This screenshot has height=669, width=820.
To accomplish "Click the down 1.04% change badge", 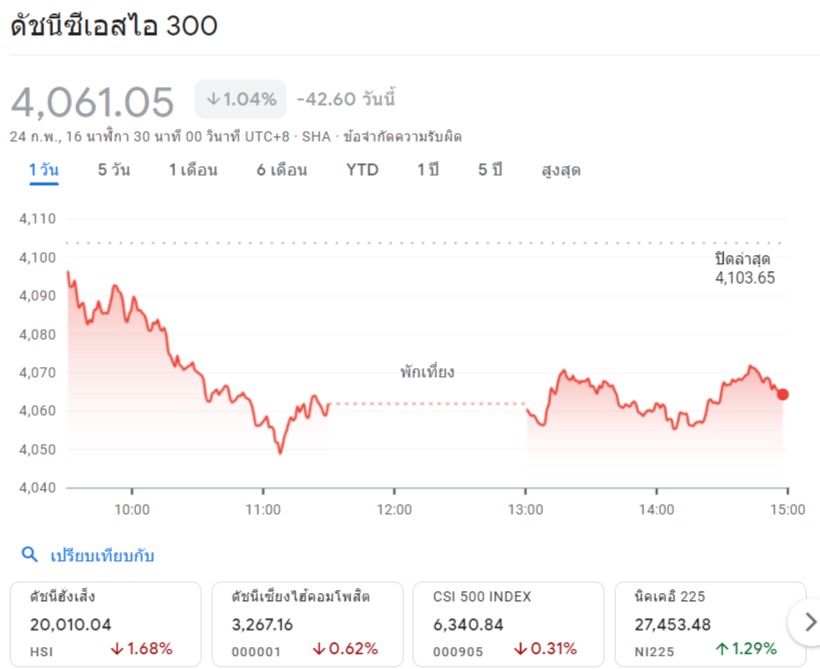I will pos(241,99).
